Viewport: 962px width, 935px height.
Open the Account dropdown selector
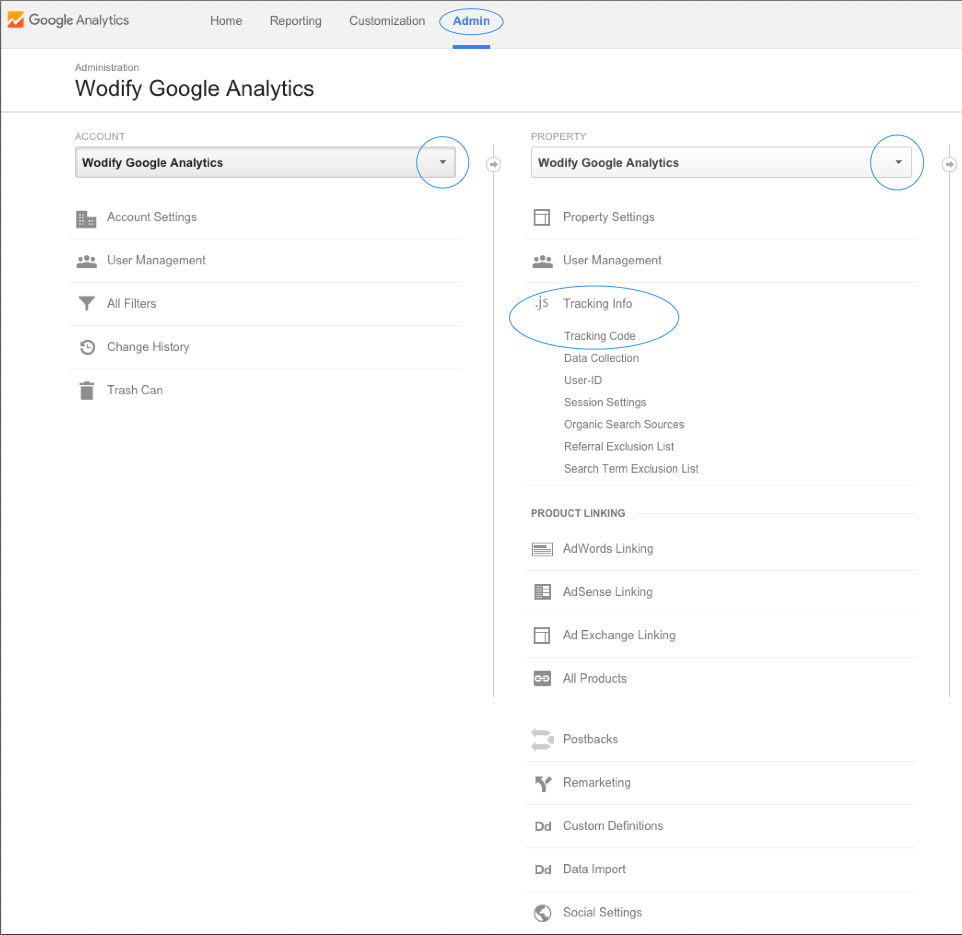[265, 163]
